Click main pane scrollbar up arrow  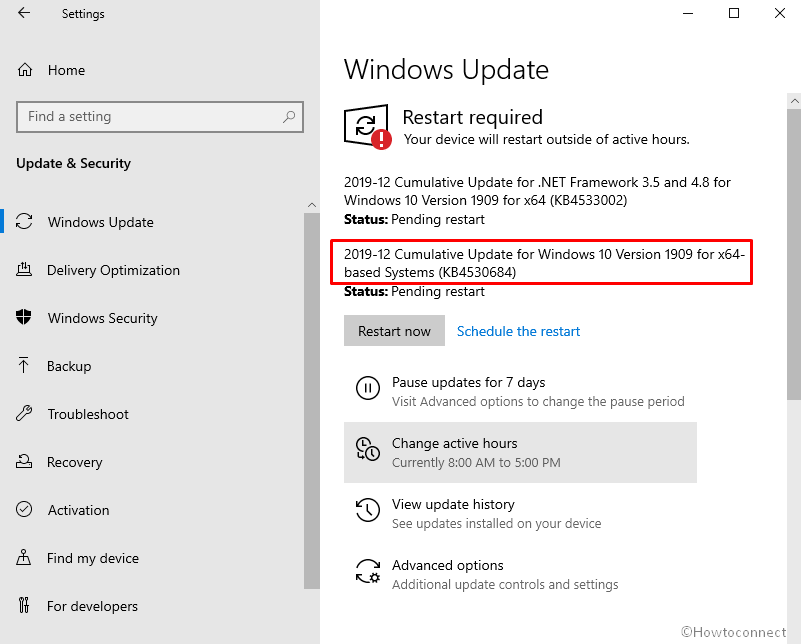(794, 101)
